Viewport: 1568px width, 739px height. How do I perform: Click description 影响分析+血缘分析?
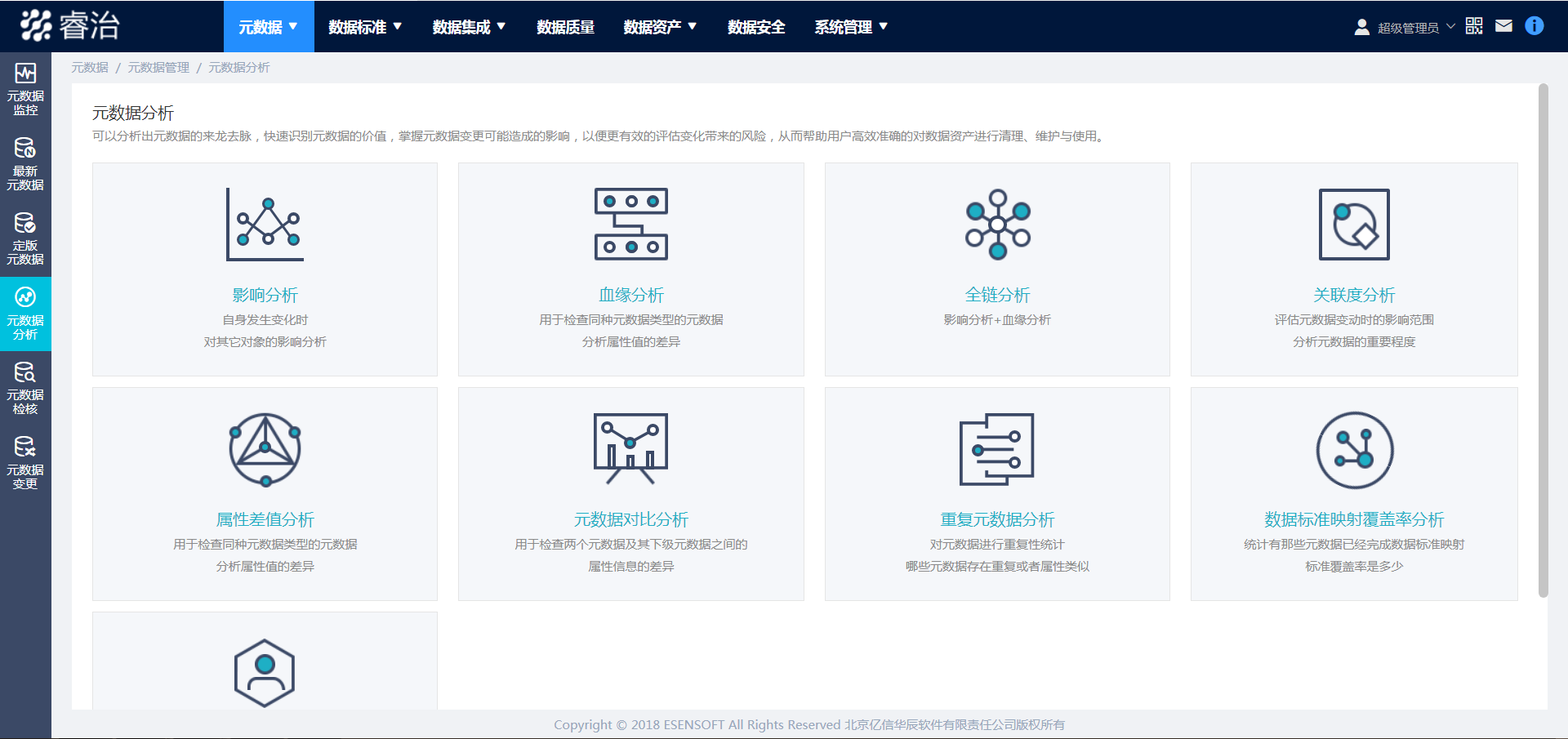997,320
